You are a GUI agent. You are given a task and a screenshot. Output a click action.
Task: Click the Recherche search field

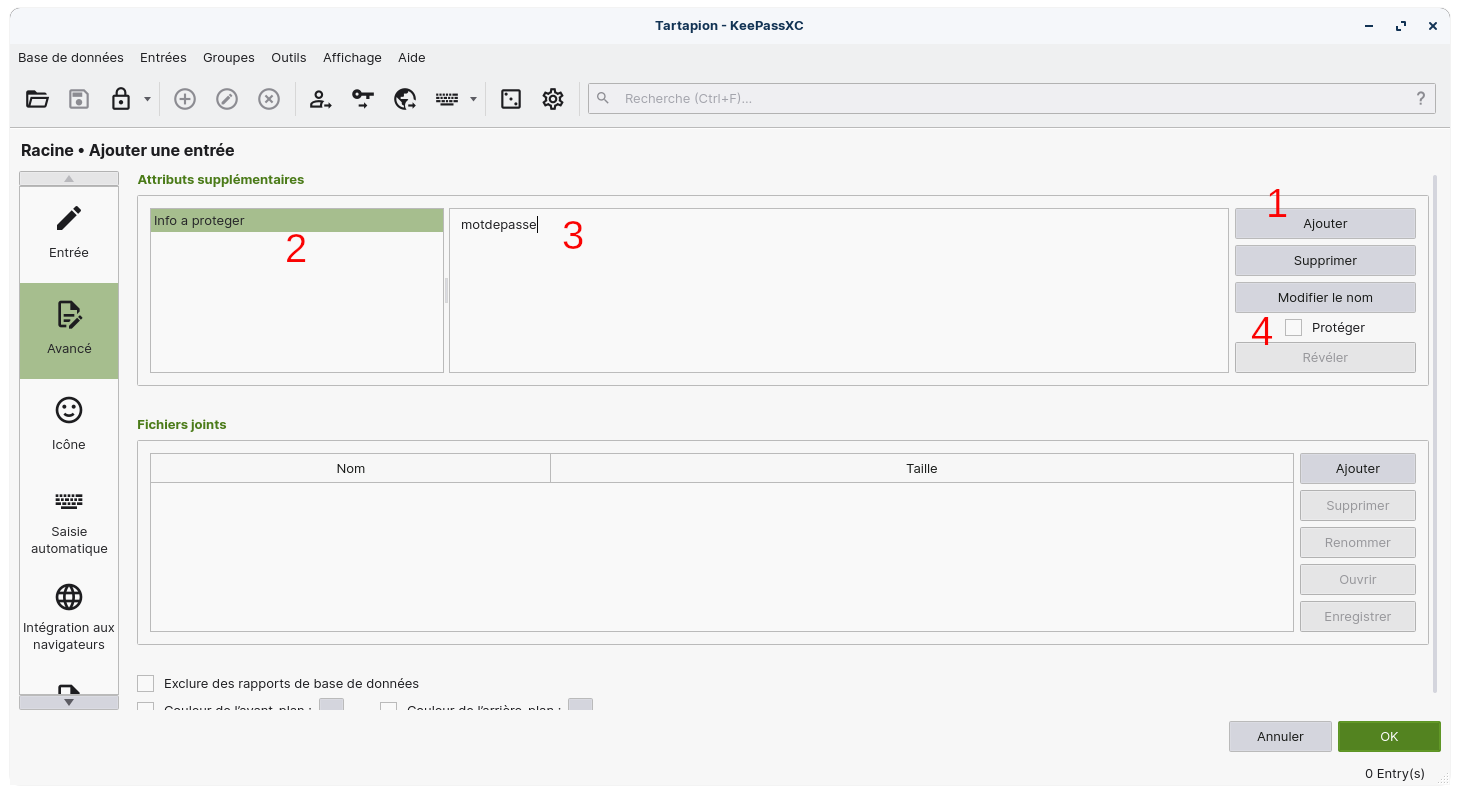pos(1010,98)
